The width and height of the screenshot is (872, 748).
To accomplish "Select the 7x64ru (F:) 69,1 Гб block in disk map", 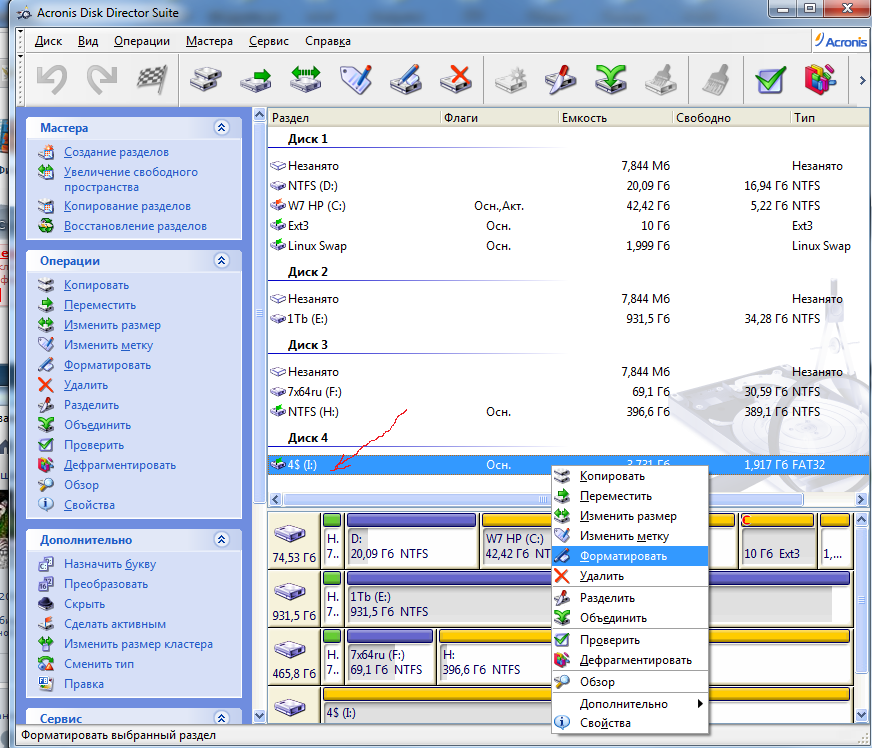I will [390, 656].
